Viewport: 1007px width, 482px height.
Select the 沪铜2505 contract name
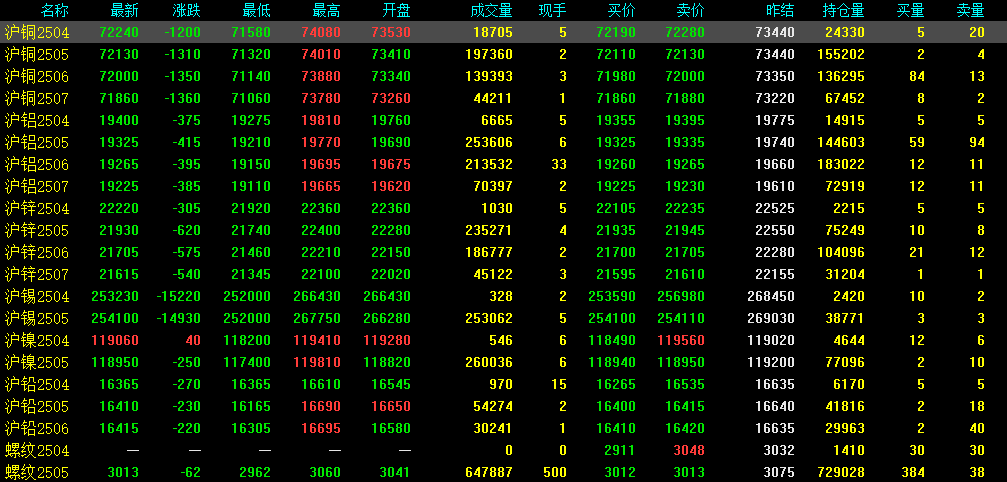[x=37, y=55]
